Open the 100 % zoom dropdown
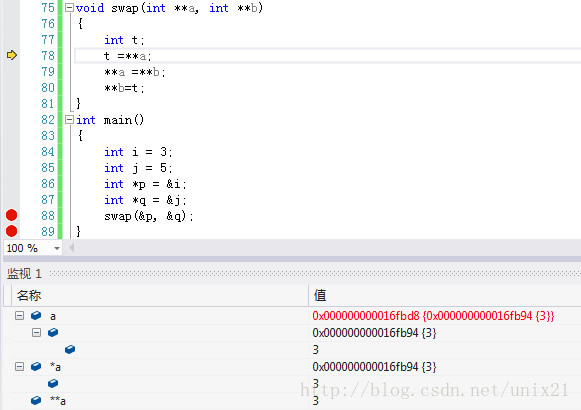The image size is (581, 410). click(x=57, y=248)
